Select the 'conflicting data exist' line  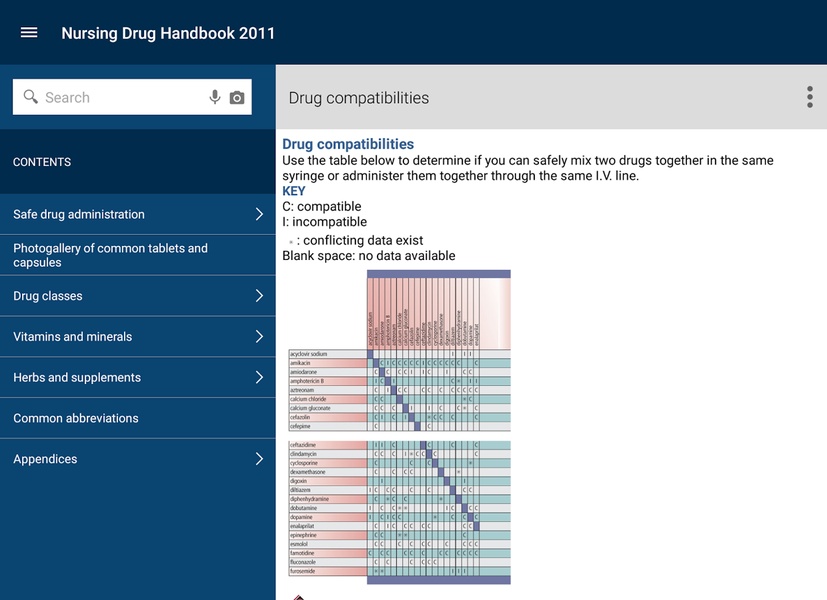coord(356,240)
